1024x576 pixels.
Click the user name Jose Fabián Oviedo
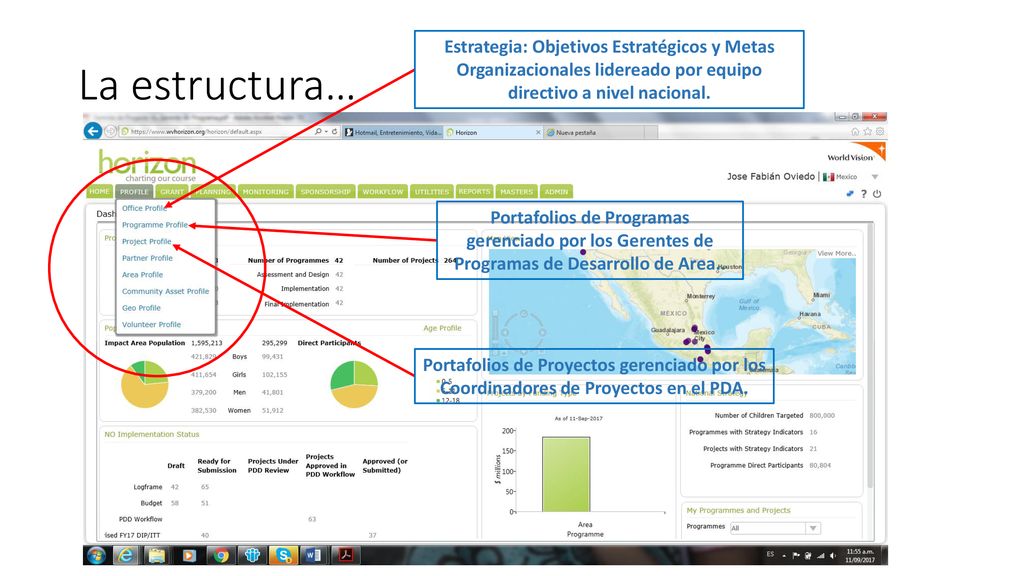point(771,176)
